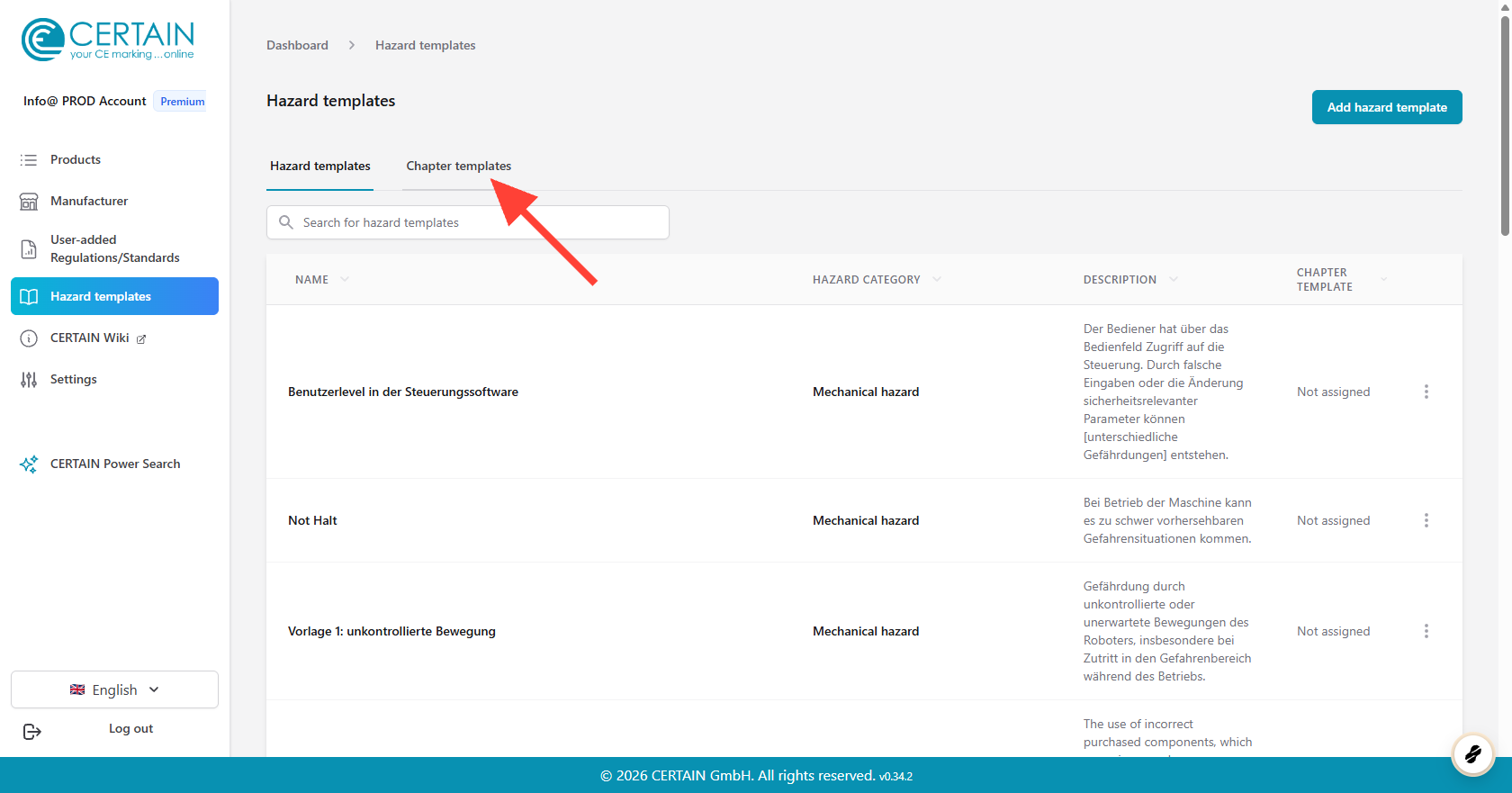Image resolution: width=1512 pixels, height=793 pixels.
Task: Click the NAME column header
Action: pyautogui.click(x=311, y=280)
